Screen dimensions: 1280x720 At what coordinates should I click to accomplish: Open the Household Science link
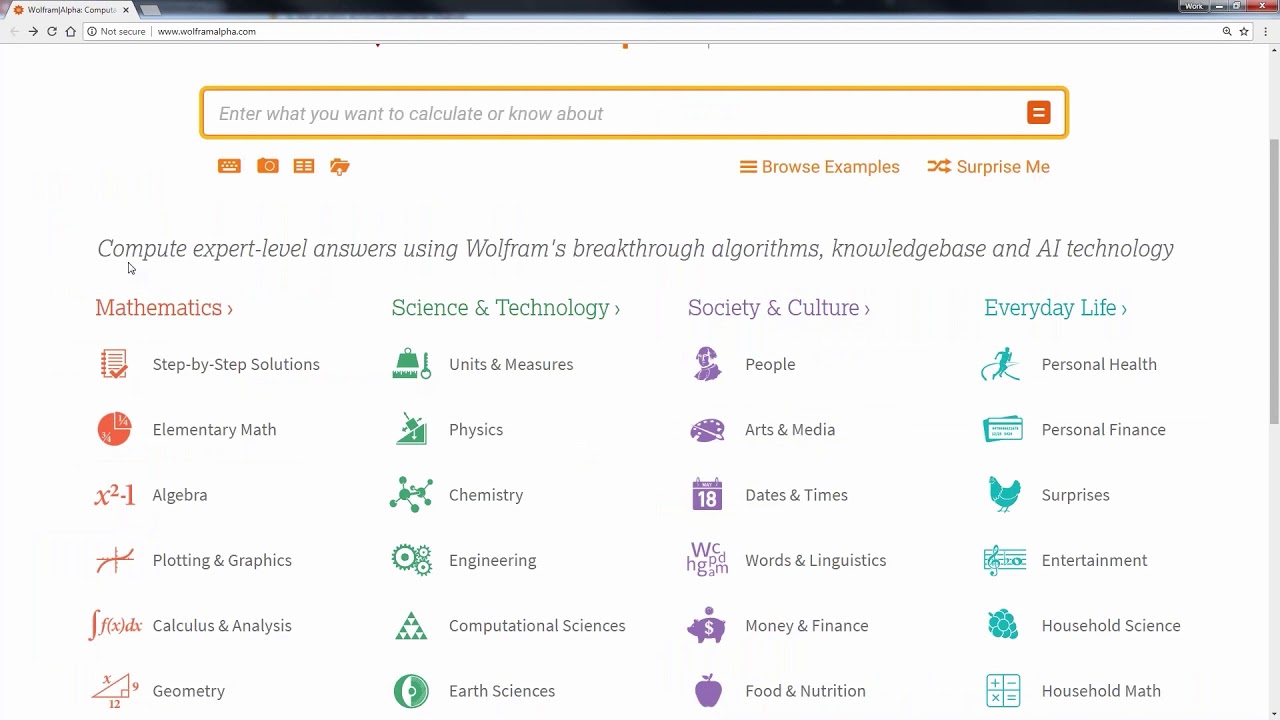pos(1111,626)
